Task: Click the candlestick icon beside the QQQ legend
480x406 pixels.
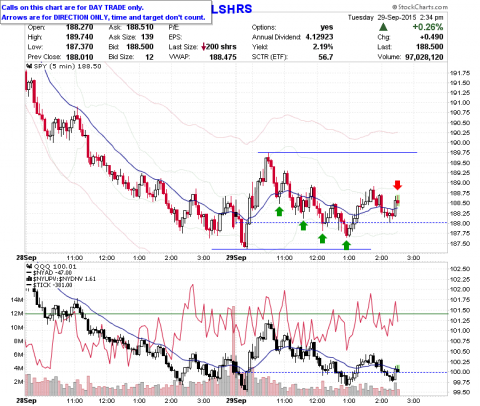Action: (x=30, y=267)
